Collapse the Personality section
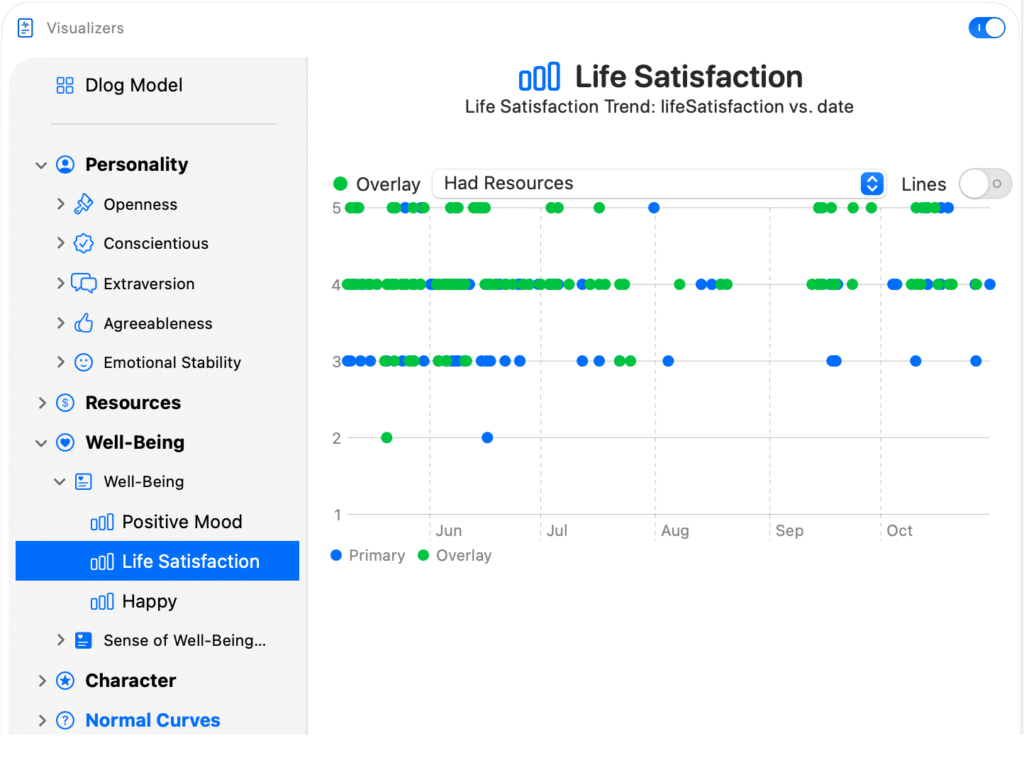The height and width of the screenshot is (760, 1024). pyautogui.click(x=41, y=165)
